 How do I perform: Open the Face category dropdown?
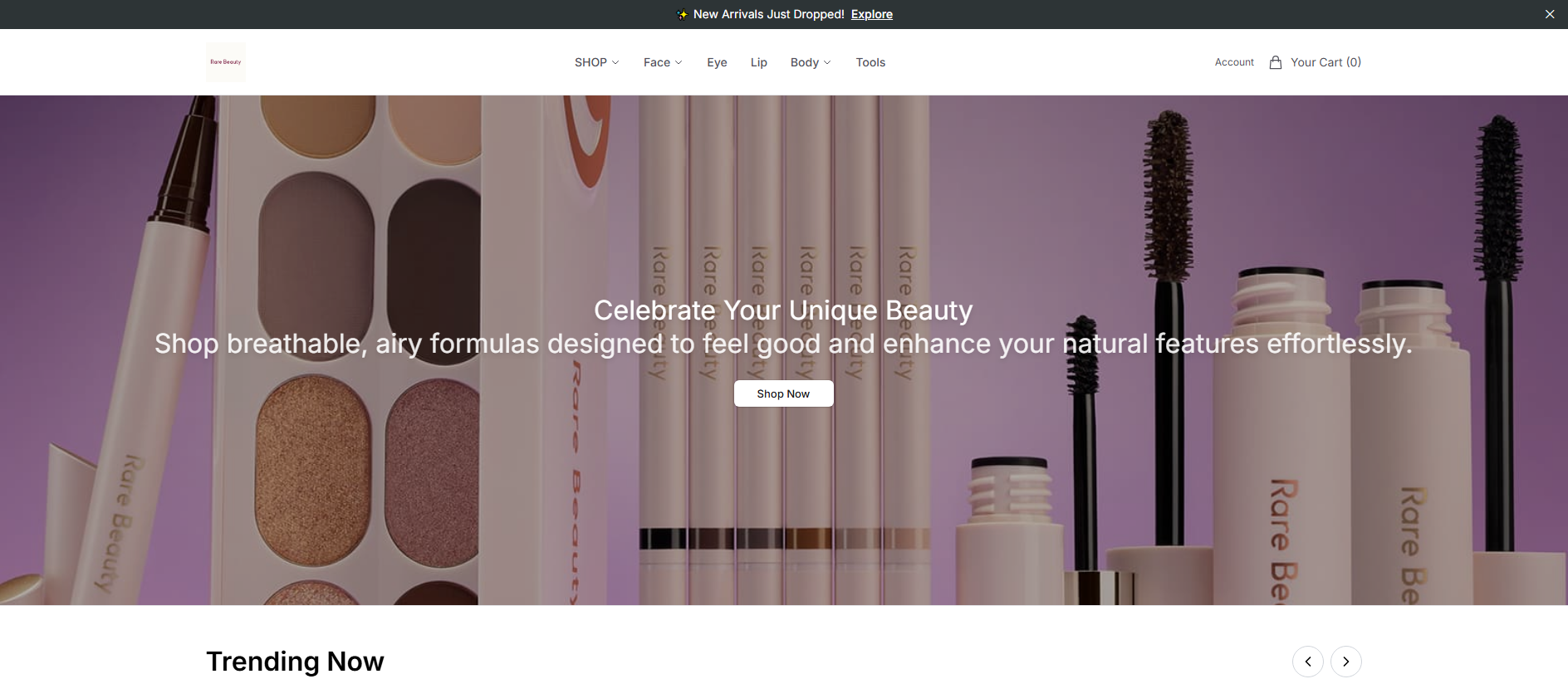click(663, 62)
